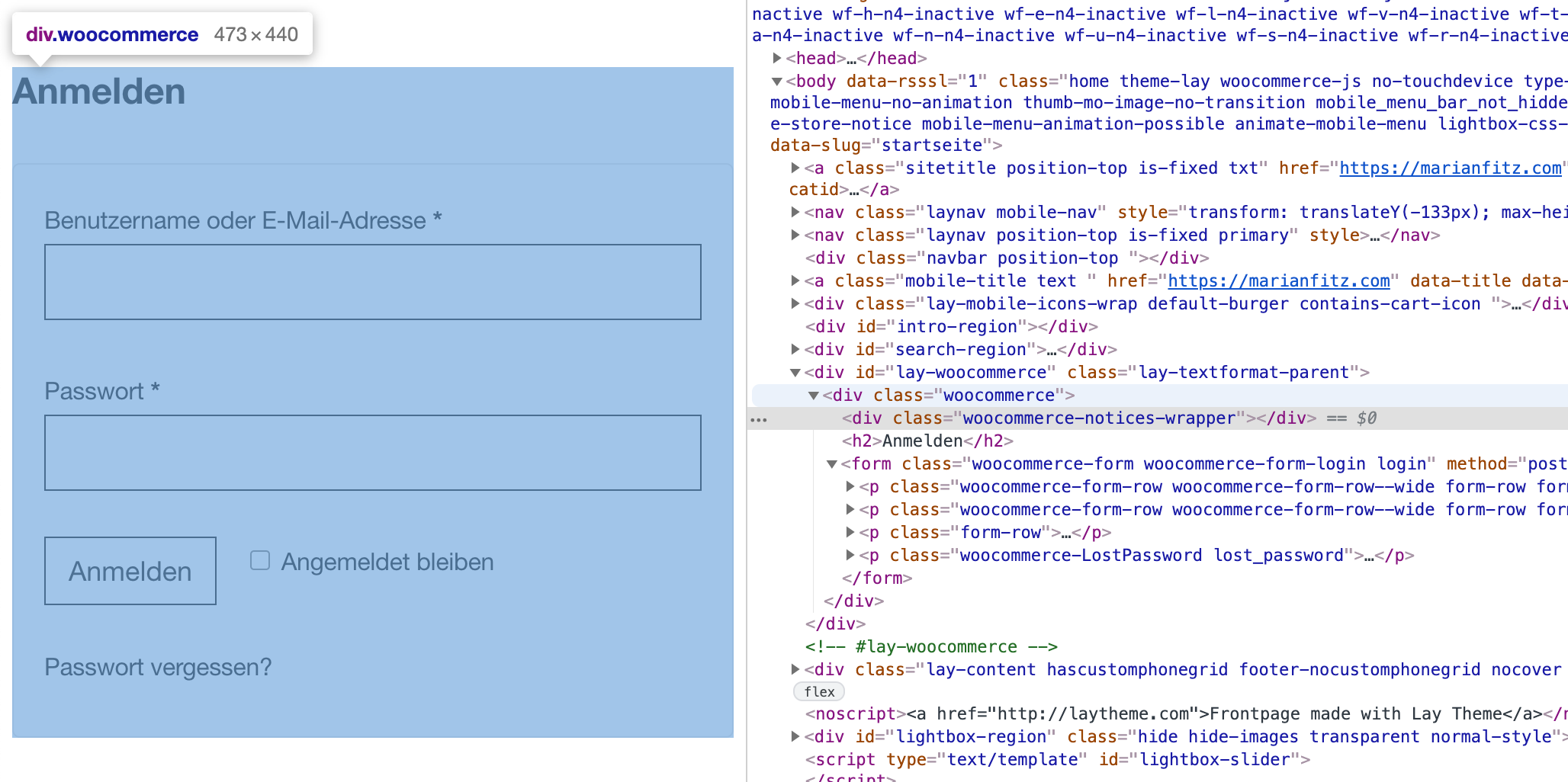Expand the head element node
This screenshot has width=1568, height=782.
pyautogui.click(x=776, y=58)
